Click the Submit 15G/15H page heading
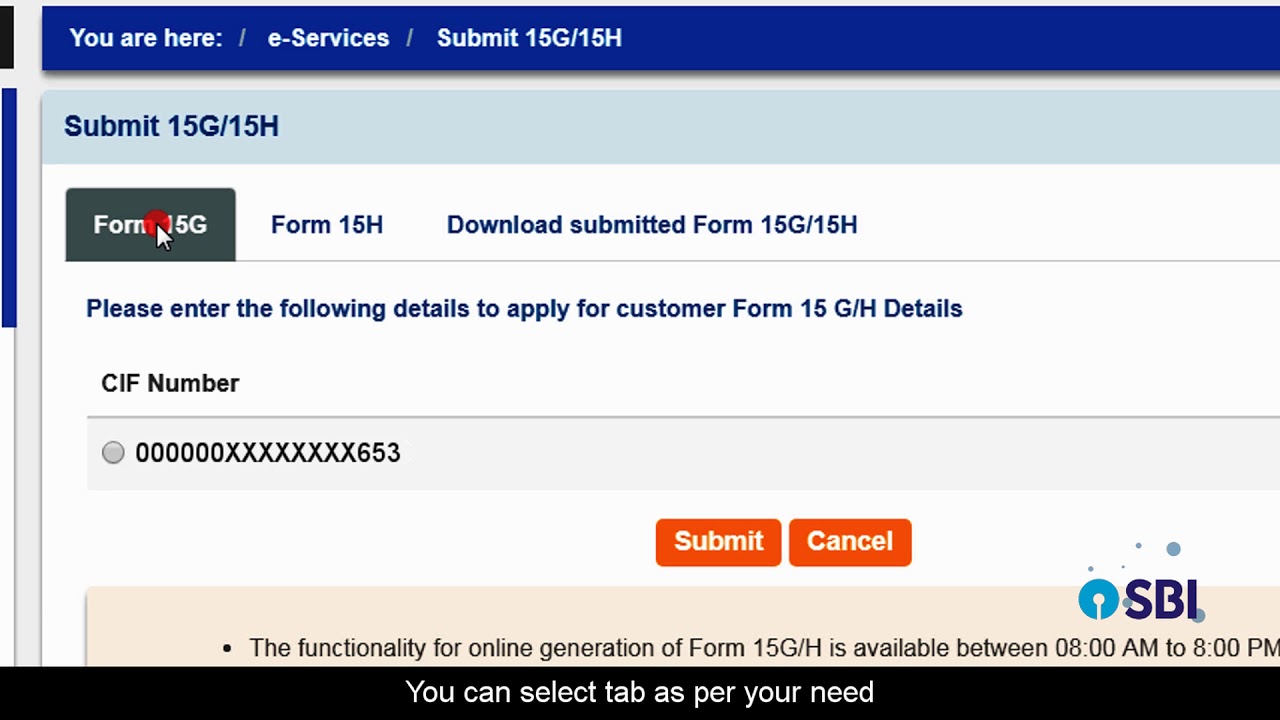 point(171,127)
